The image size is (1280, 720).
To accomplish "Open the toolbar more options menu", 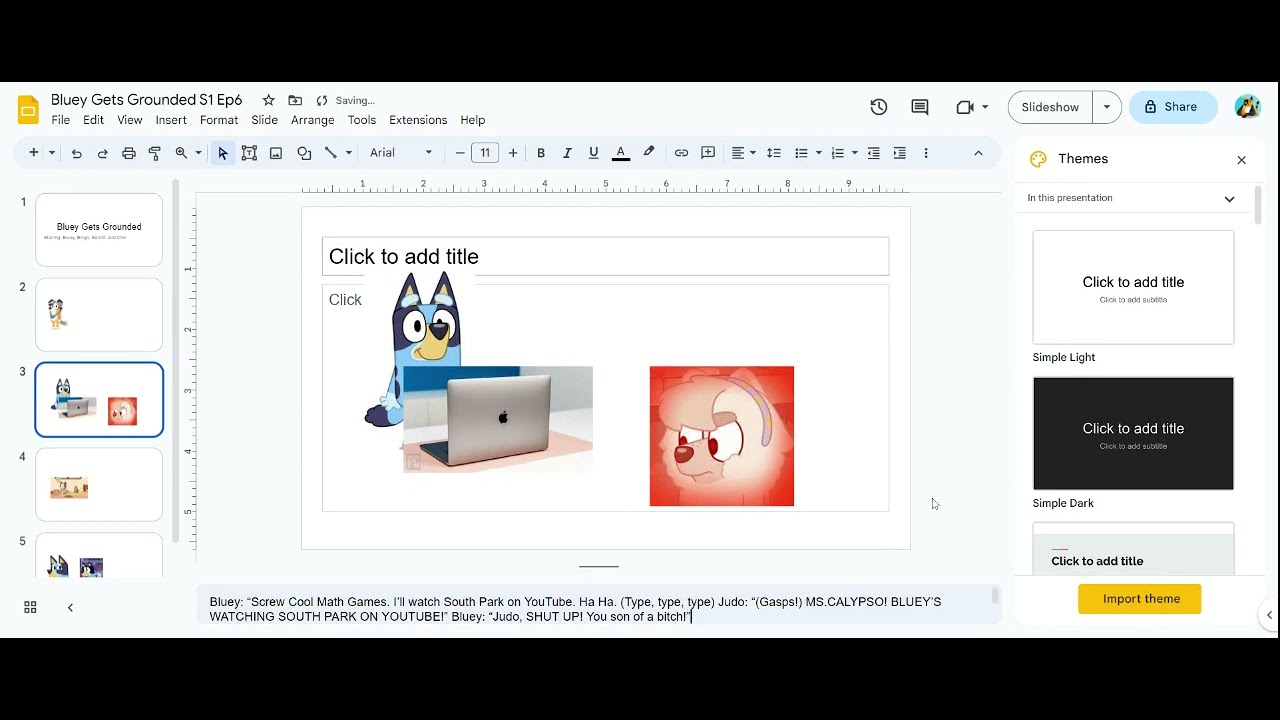I will click(926, 153).
